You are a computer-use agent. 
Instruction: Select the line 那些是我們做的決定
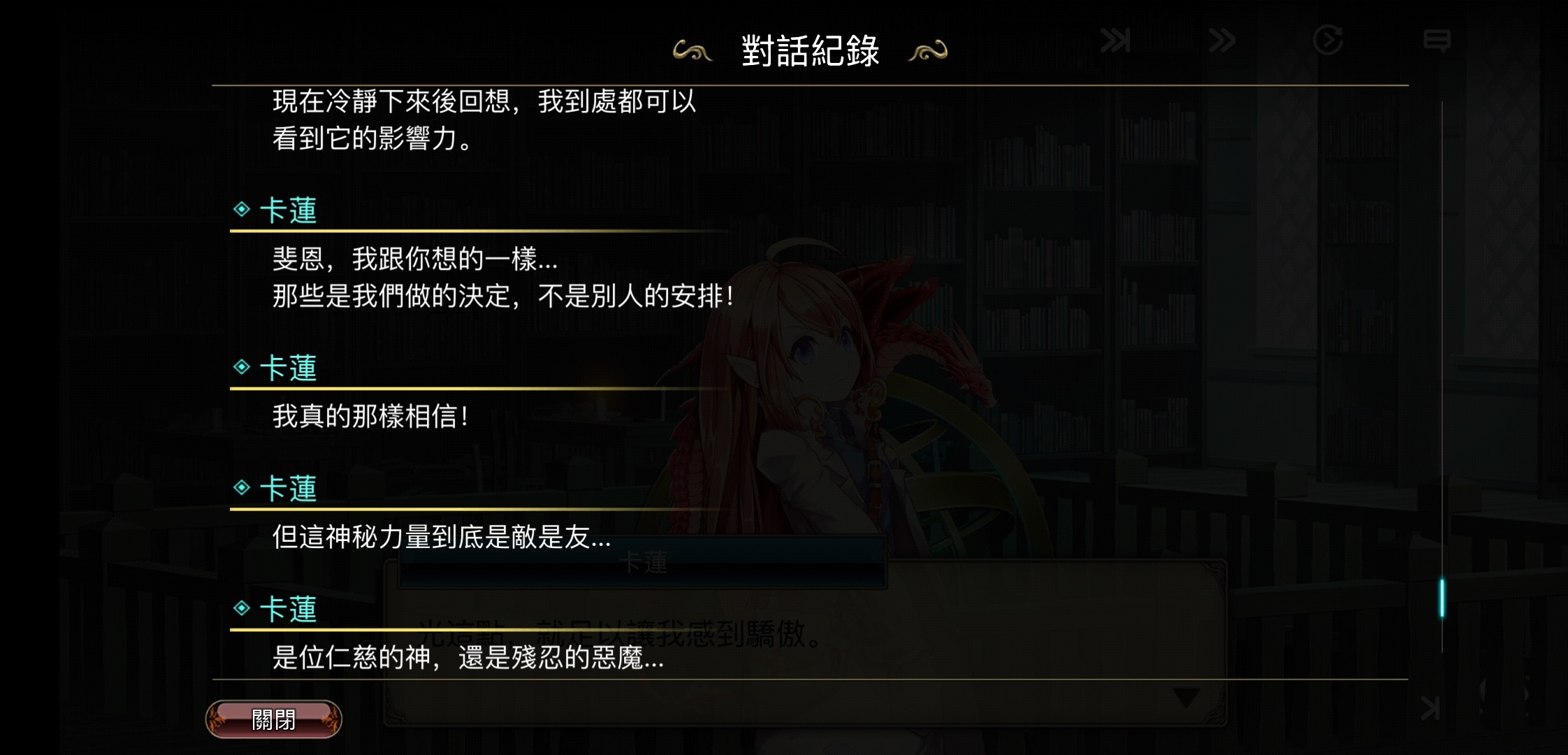[x=503, y=296]
